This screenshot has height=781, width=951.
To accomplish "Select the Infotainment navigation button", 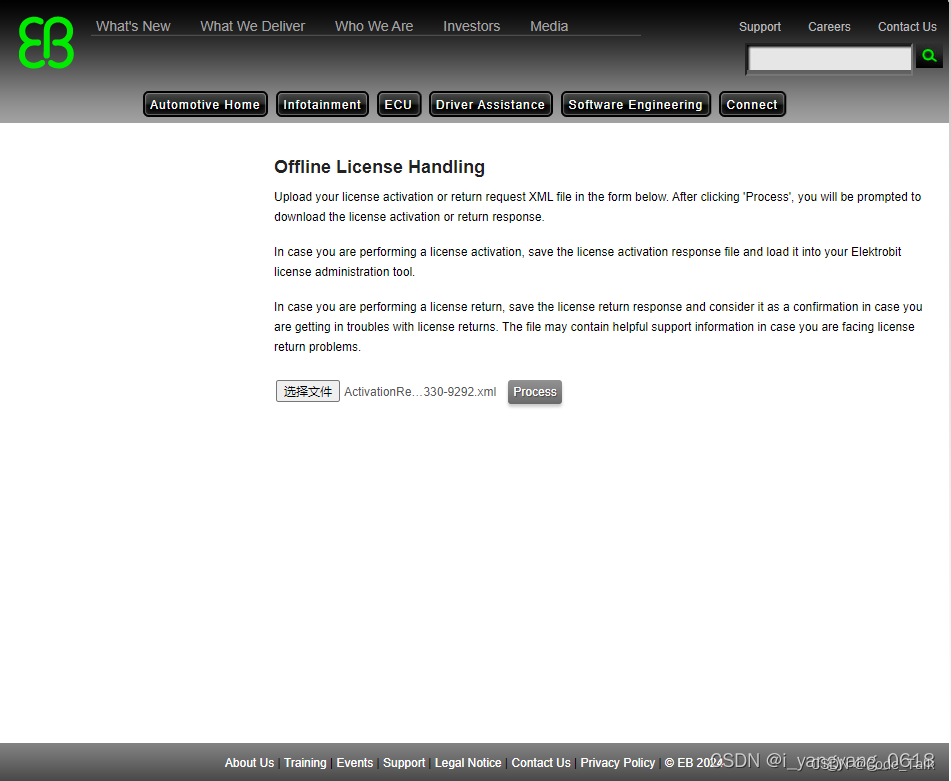I will pos(321,104).
